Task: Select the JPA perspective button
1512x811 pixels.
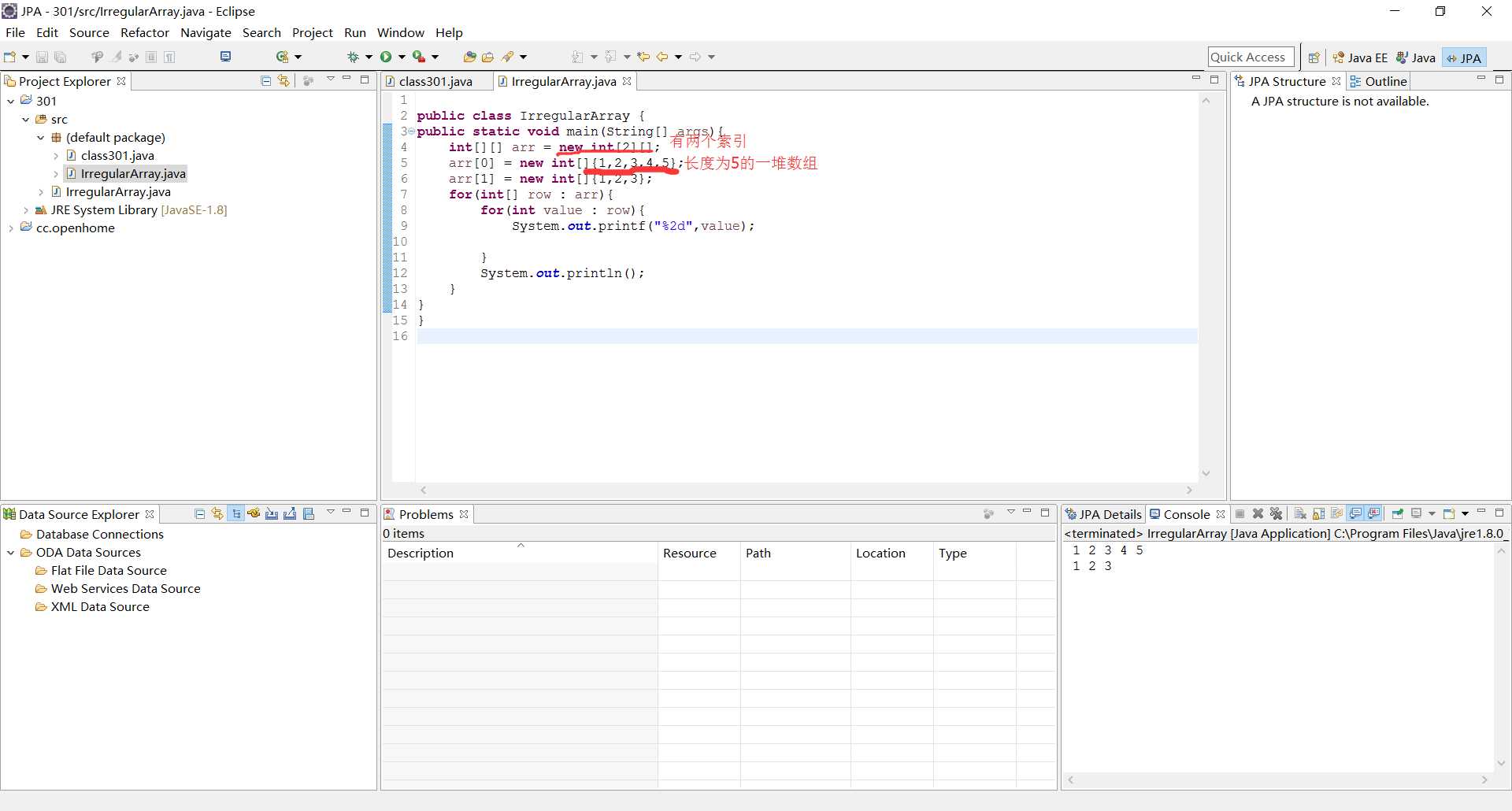Action: tap(1464, 57)
